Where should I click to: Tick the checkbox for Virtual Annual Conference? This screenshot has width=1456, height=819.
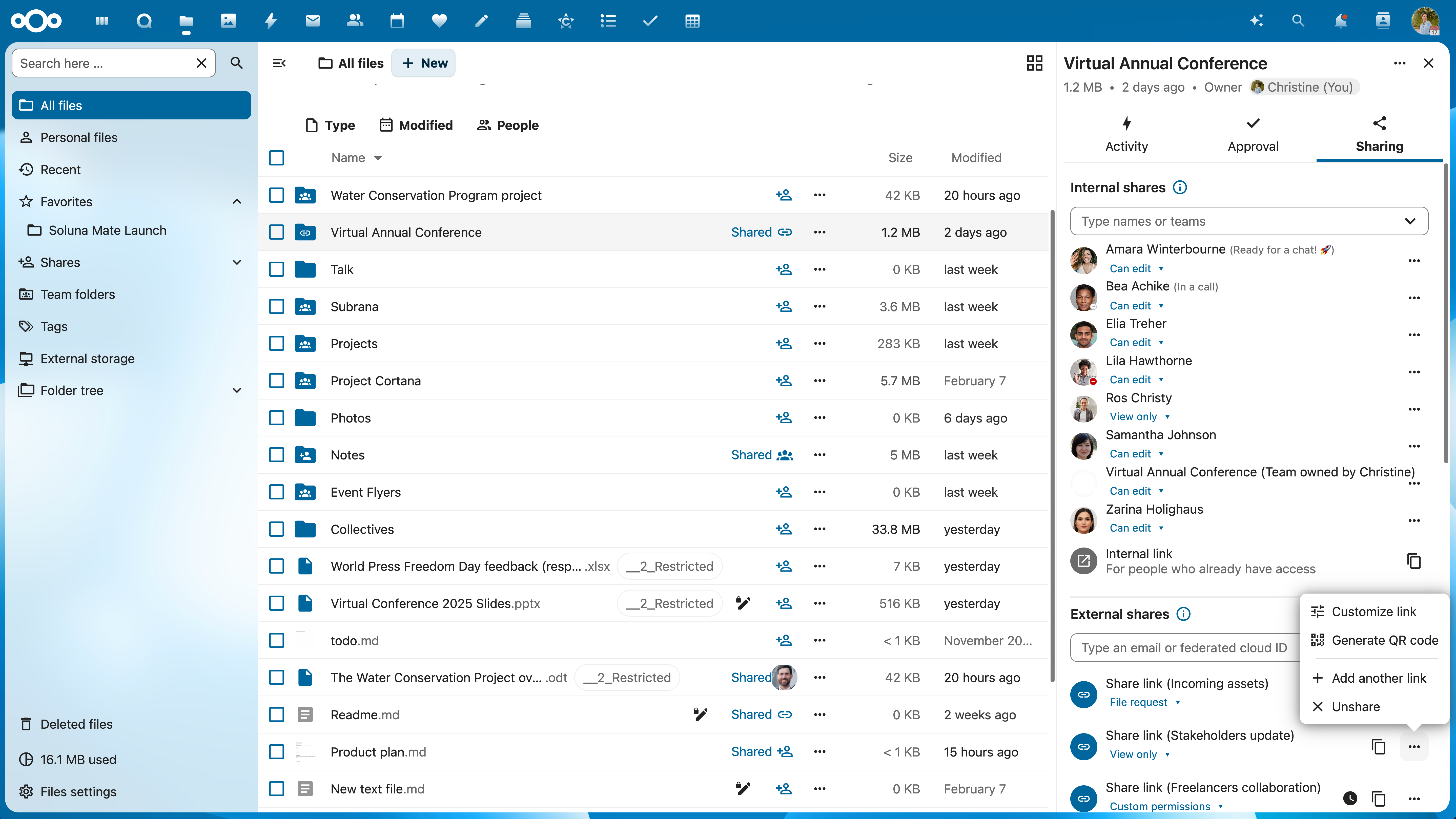click(x=276, y=232)
